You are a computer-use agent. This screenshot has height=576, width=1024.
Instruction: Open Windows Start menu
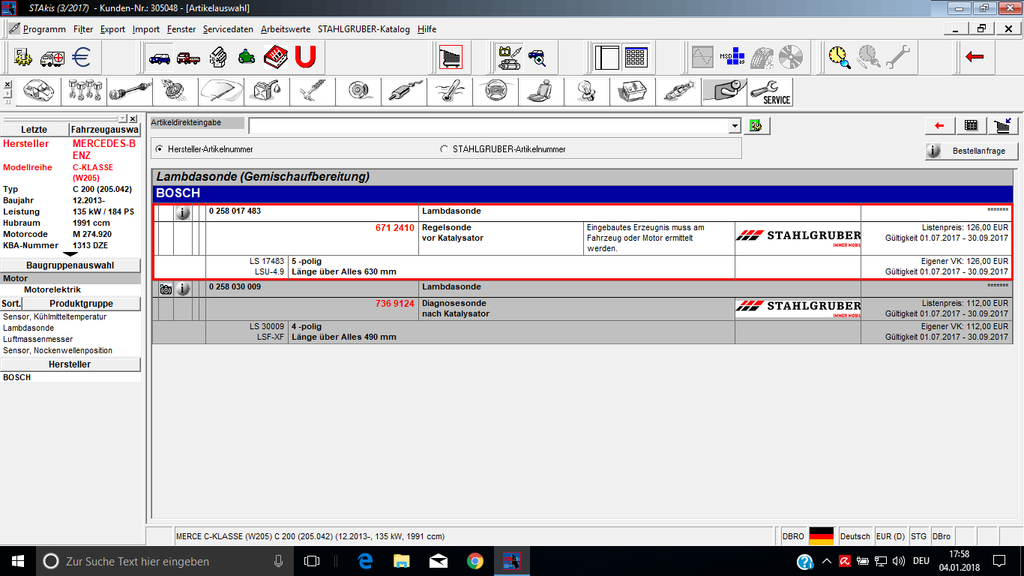point(18,561)
